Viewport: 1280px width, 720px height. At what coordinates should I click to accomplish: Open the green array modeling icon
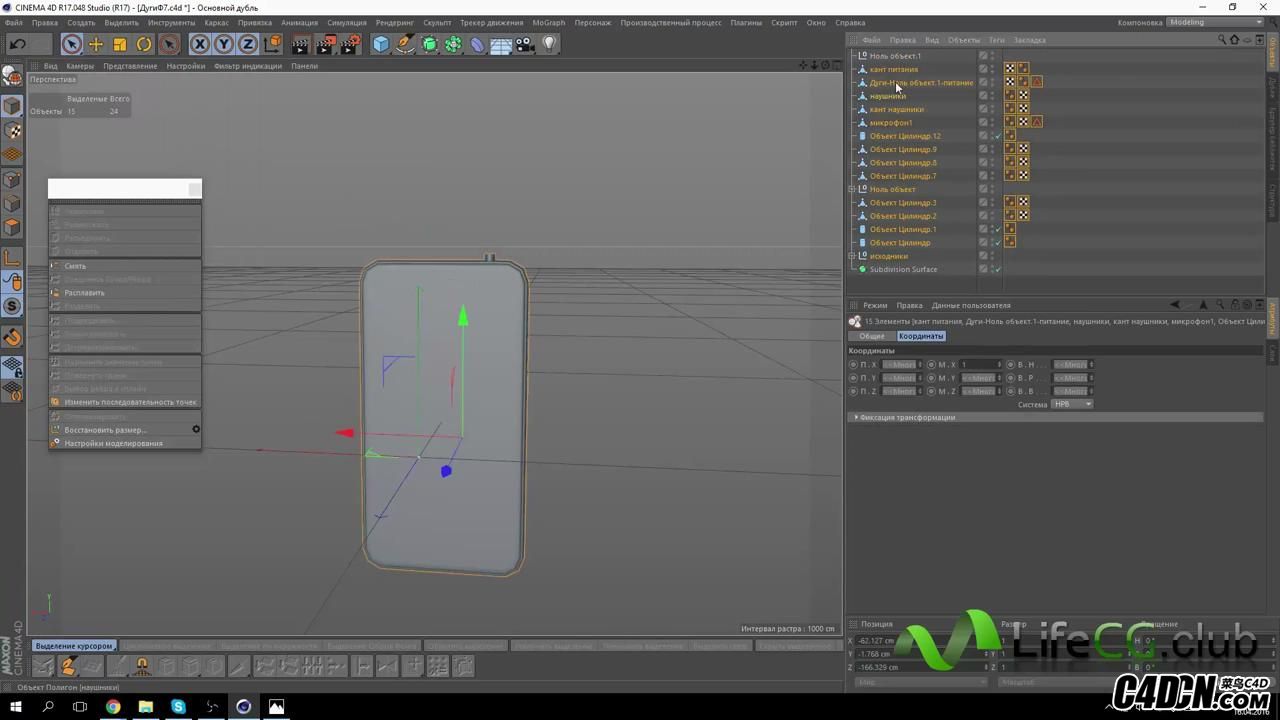tap(454, 44)
